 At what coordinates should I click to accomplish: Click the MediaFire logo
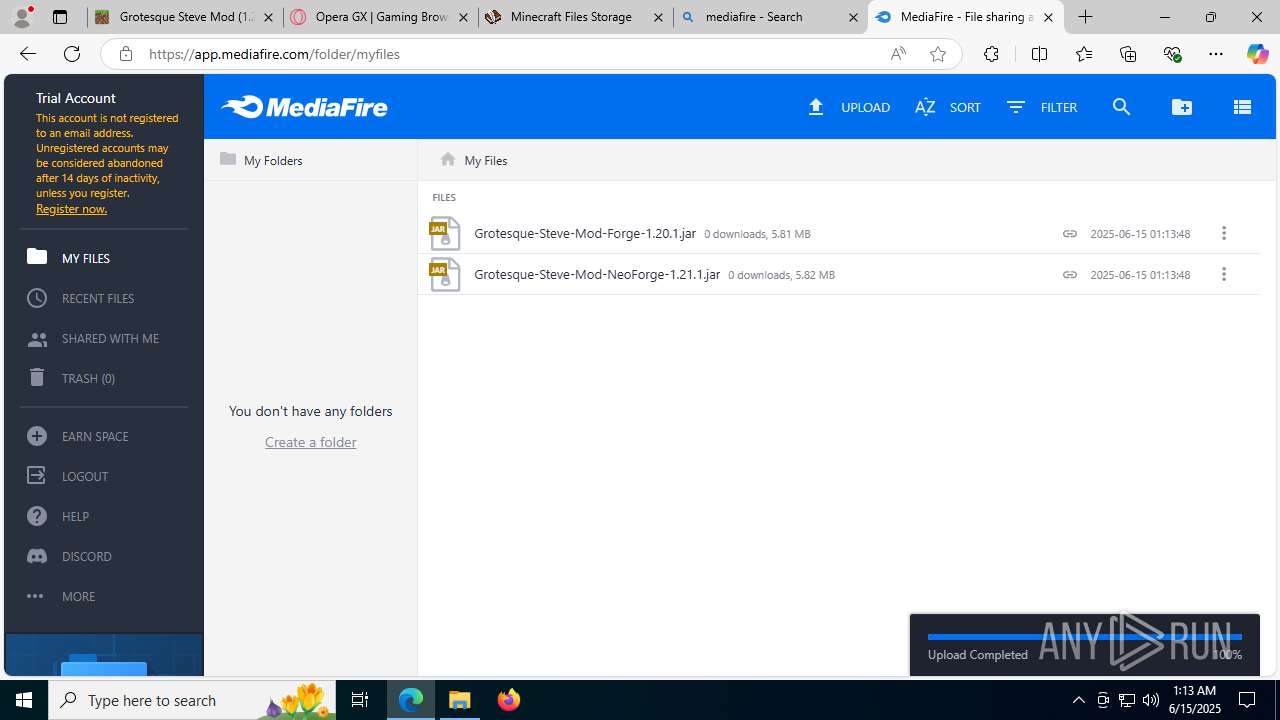tap(304, 107)
